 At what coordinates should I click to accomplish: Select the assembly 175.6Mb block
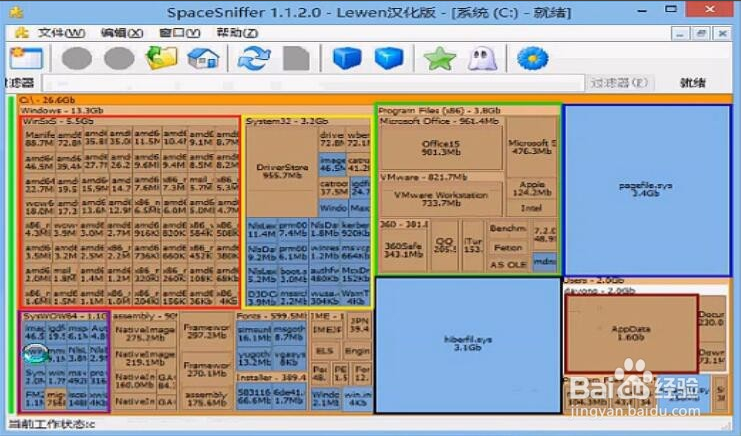coord(207,398)
